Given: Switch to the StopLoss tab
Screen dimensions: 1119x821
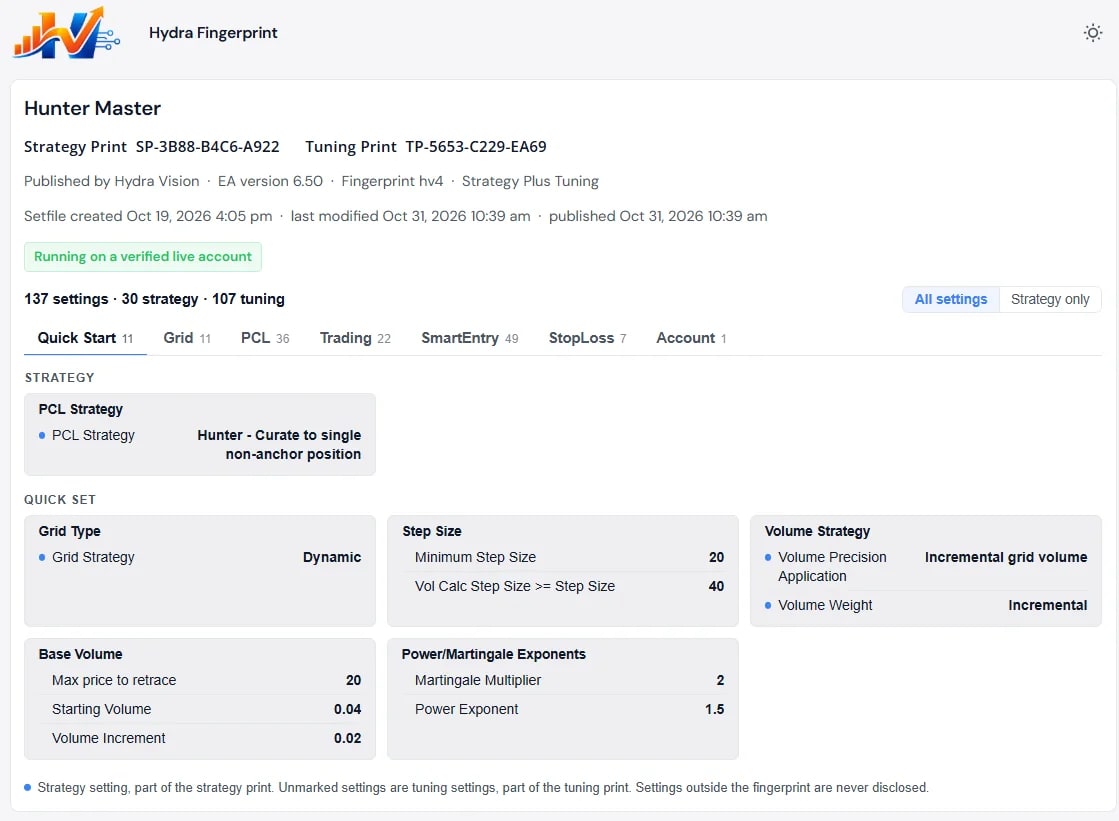Looking at the screenshot, I should pyautogui.click(x=587, y=338).
